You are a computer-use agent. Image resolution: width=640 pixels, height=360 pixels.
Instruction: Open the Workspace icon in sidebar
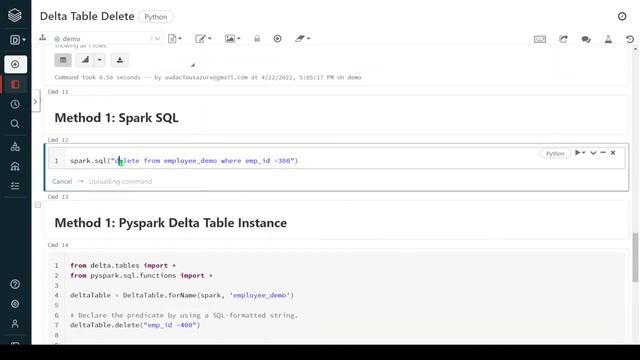(x=16, y=84)
